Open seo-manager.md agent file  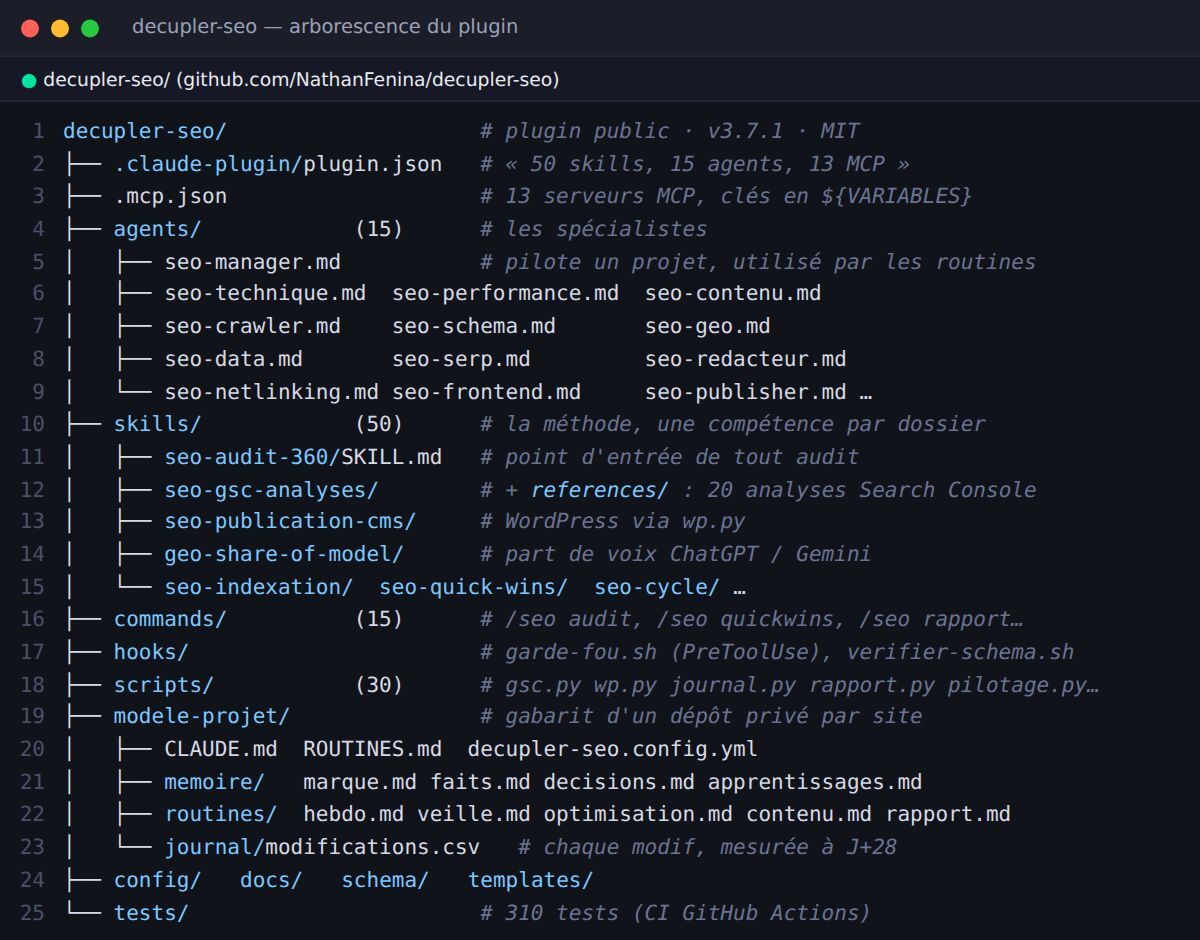(252, 262)
